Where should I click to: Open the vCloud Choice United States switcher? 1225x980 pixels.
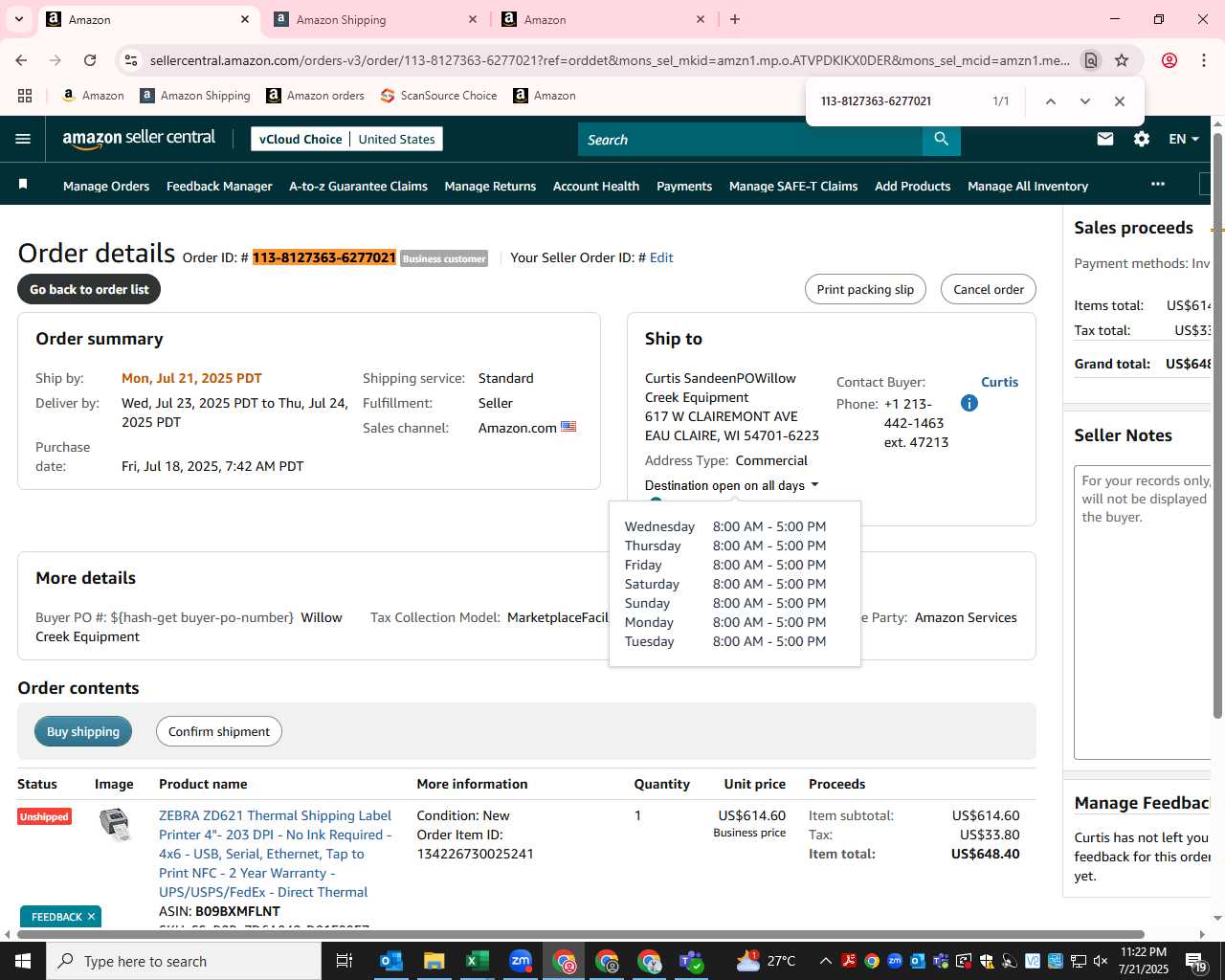click(x=346, y=139)
